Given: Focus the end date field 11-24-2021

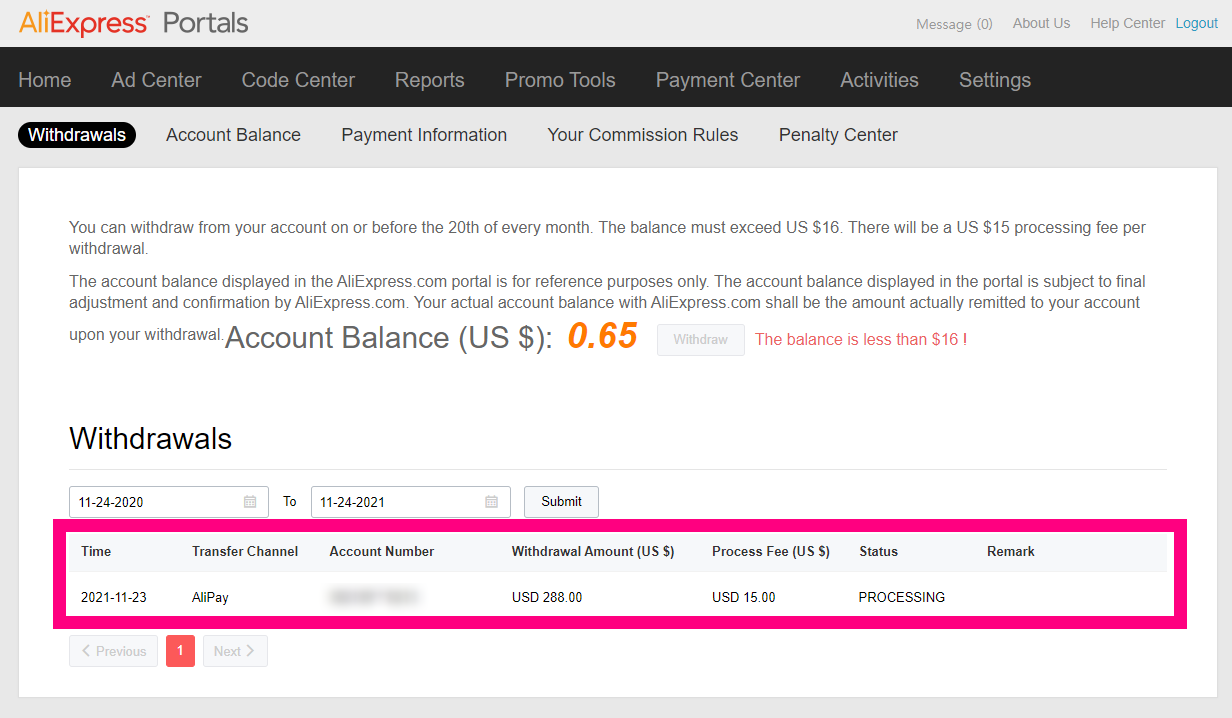Looking at the screenshot, I should click(411, 502).
